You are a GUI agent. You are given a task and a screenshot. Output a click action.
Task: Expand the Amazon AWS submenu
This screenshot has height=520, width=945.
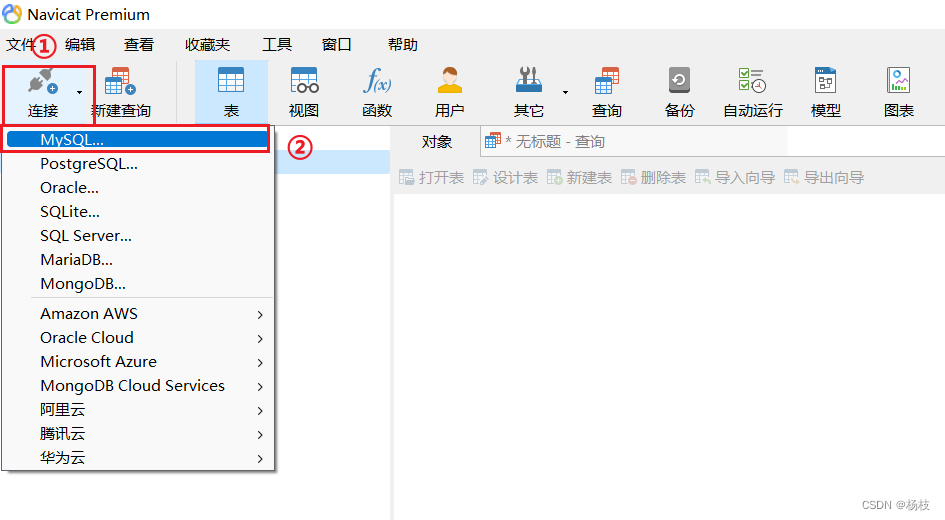point(137,314)
